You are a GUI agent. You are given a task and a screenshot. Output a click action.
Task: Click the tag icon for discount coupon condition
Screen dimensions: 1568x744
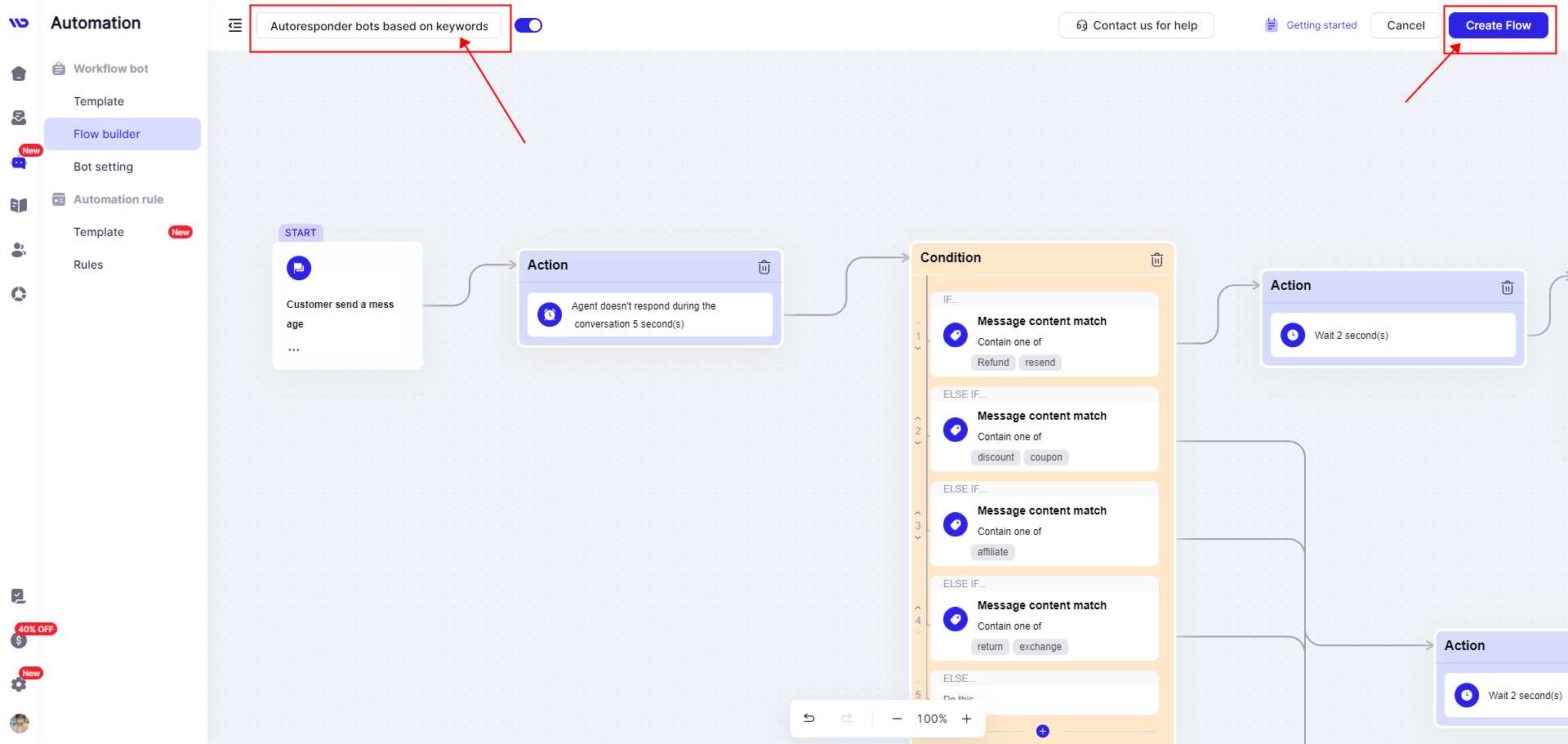[955, 430]
